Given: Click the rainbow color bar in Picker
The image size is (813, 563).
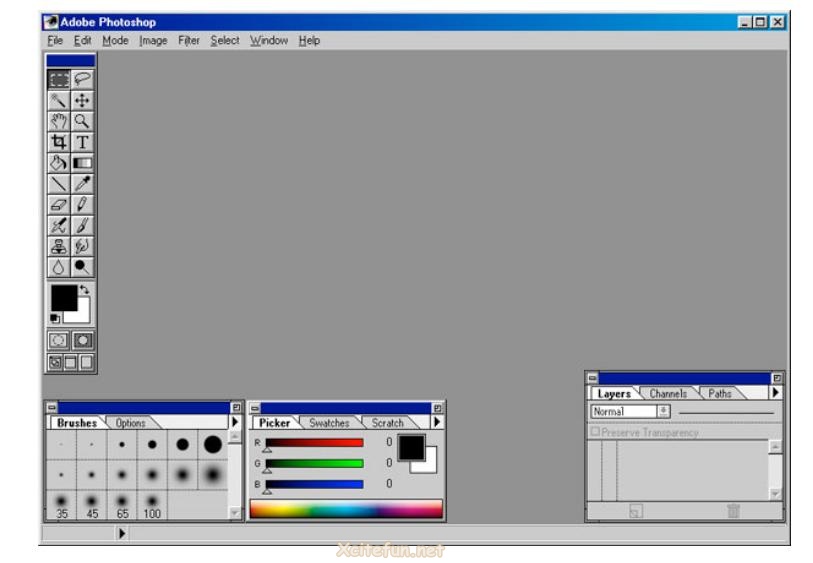Looking at the screenshot, I should [x=346, y=509].
